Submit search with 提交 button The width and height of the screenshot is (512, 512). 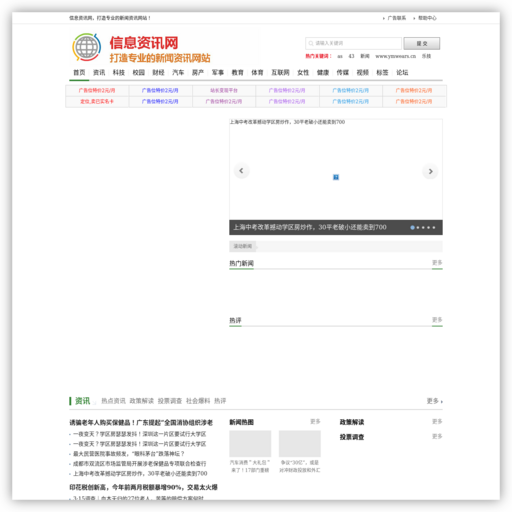[422, 43]
